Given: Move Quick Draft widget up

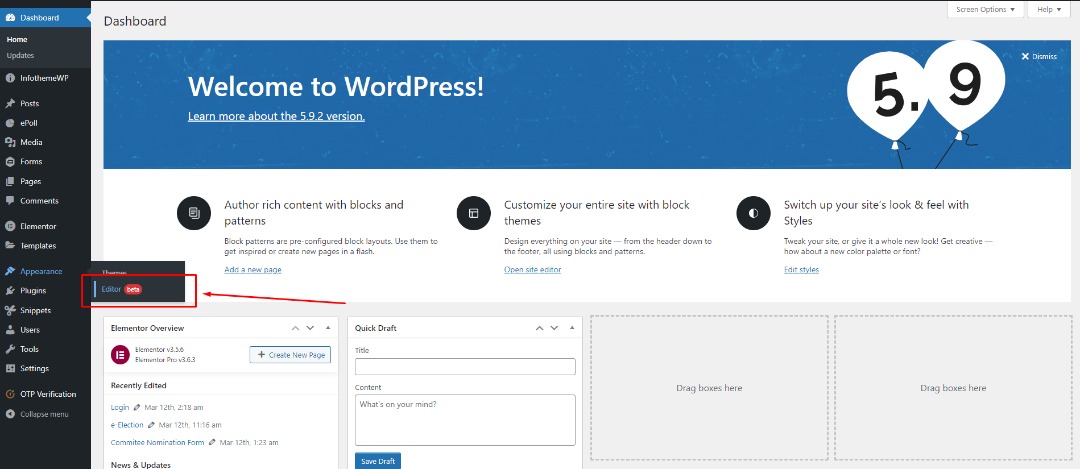Looking at the screenshot, I should coord(539,328).
